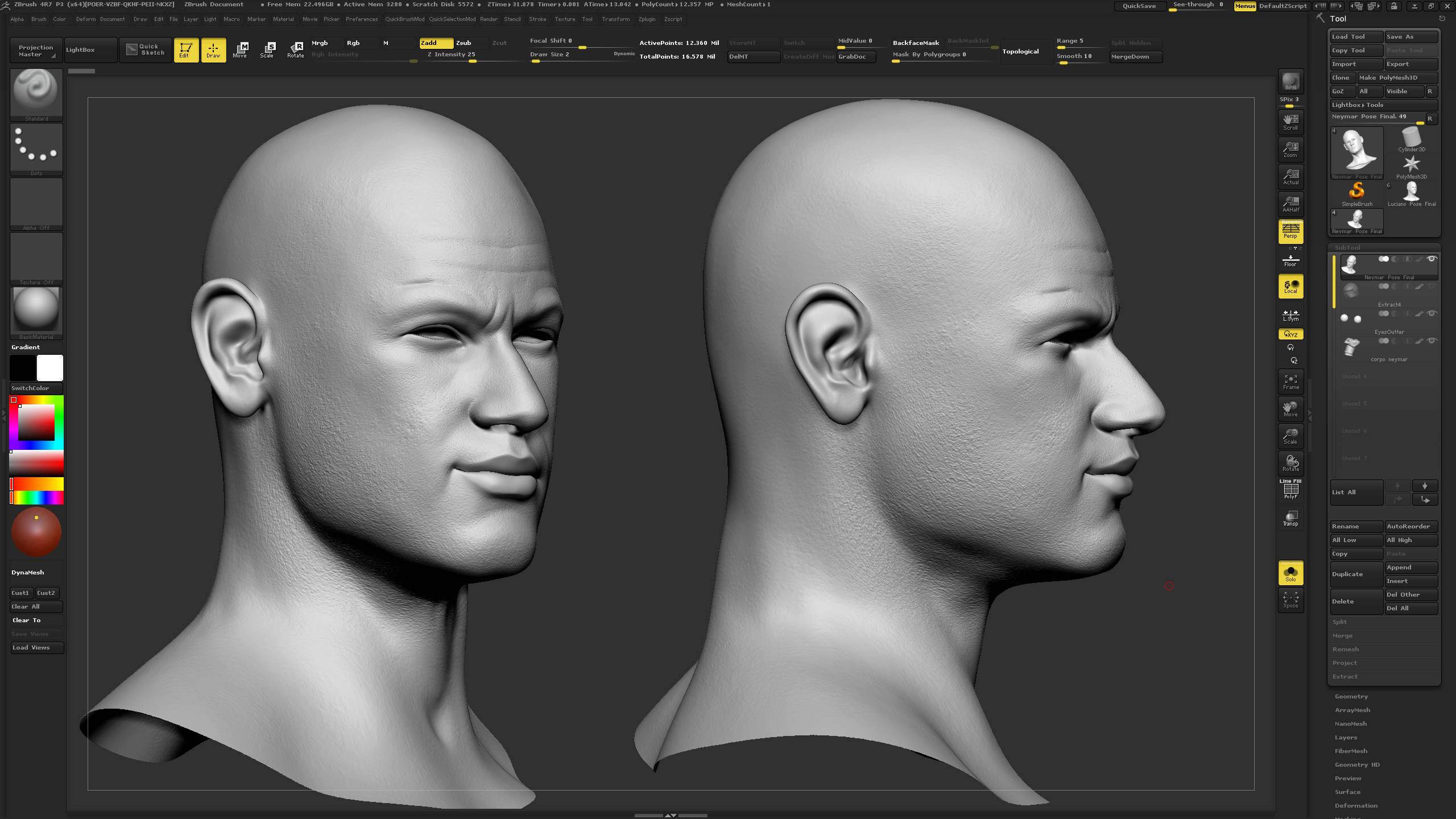Select the Scroll canvas icon
This screenshot has height=819, width=1456.
[1290, 121]
